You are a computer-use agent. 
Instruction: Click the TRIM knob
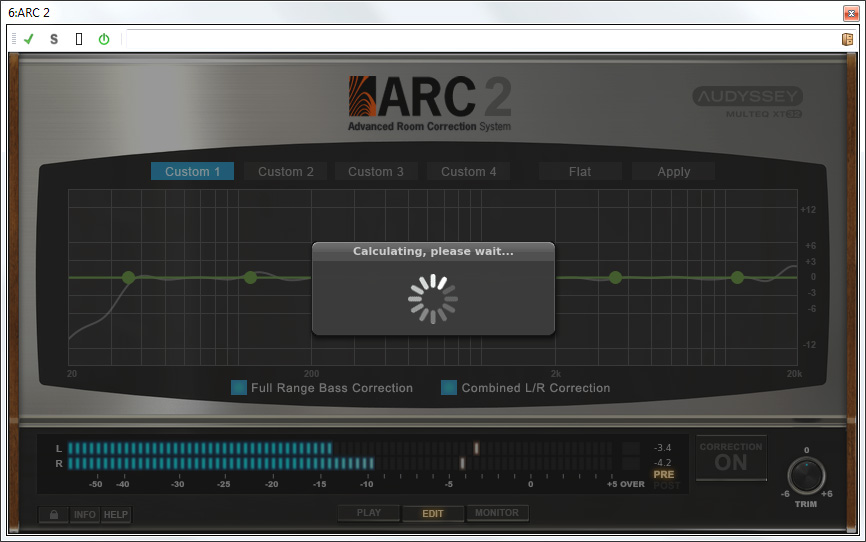[806, 476]
